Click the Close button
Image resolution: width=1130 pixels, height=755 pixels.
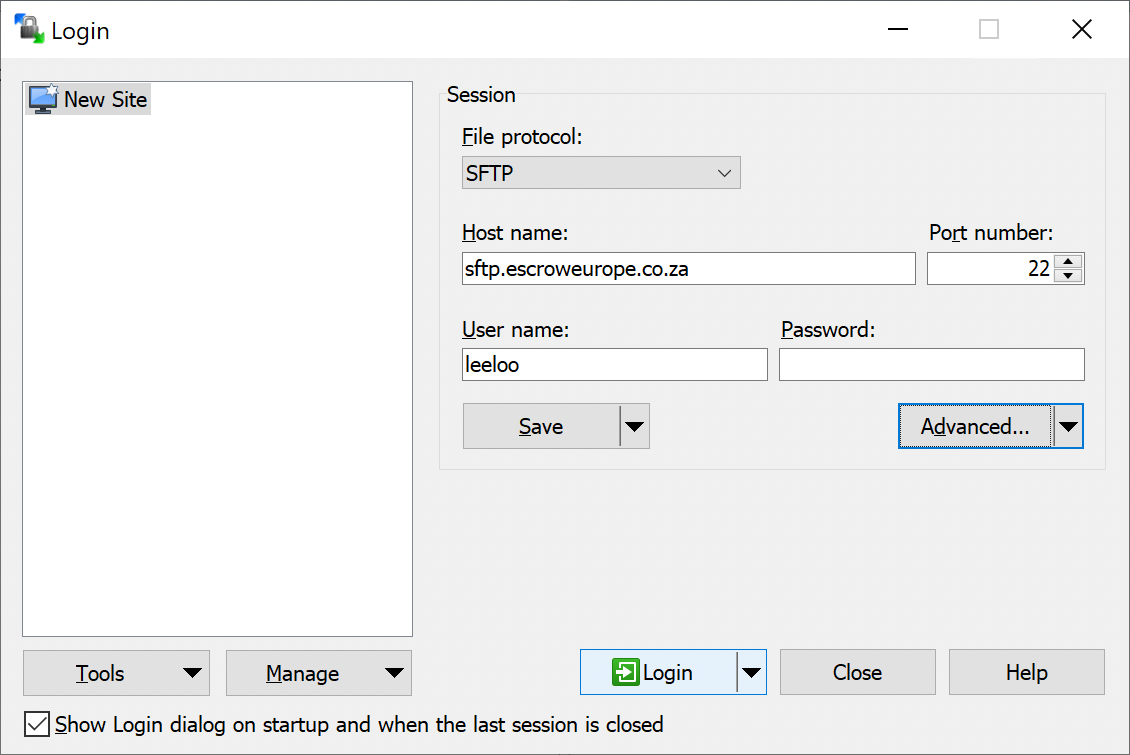(858, 672)
